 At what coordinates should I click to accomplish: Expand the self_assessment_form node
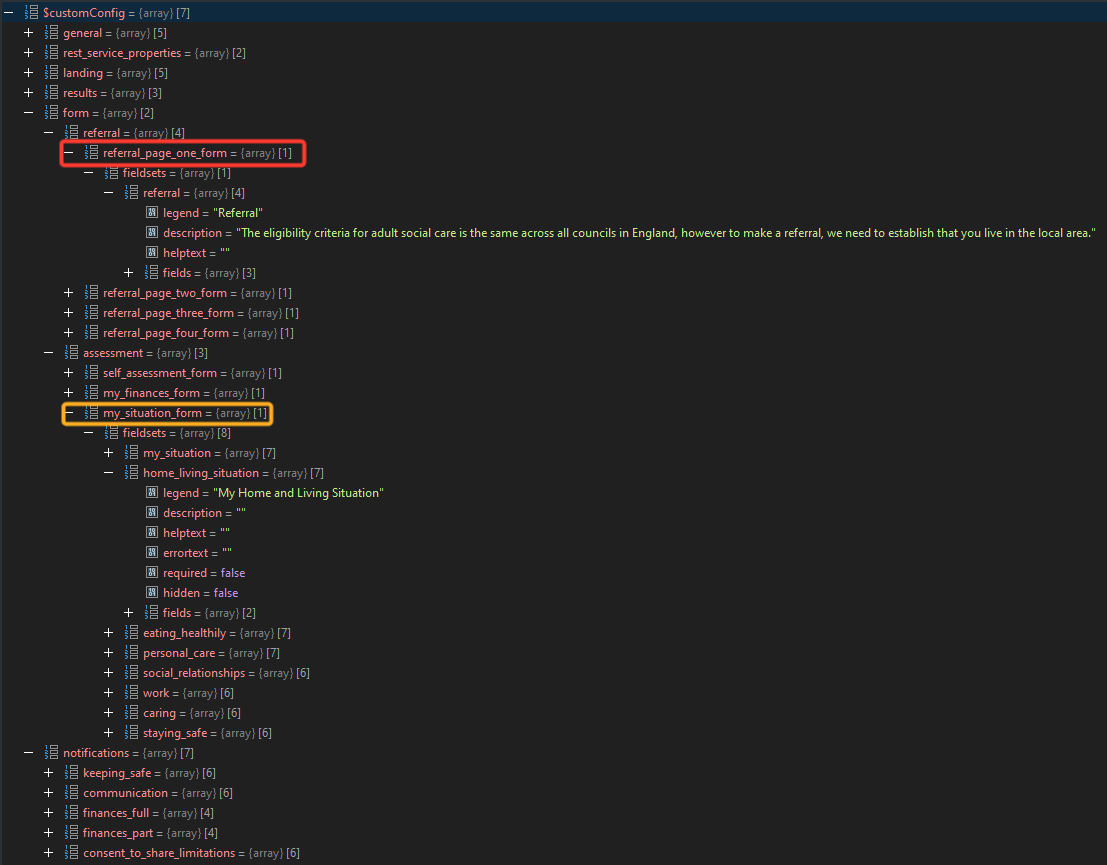point(68,373)
